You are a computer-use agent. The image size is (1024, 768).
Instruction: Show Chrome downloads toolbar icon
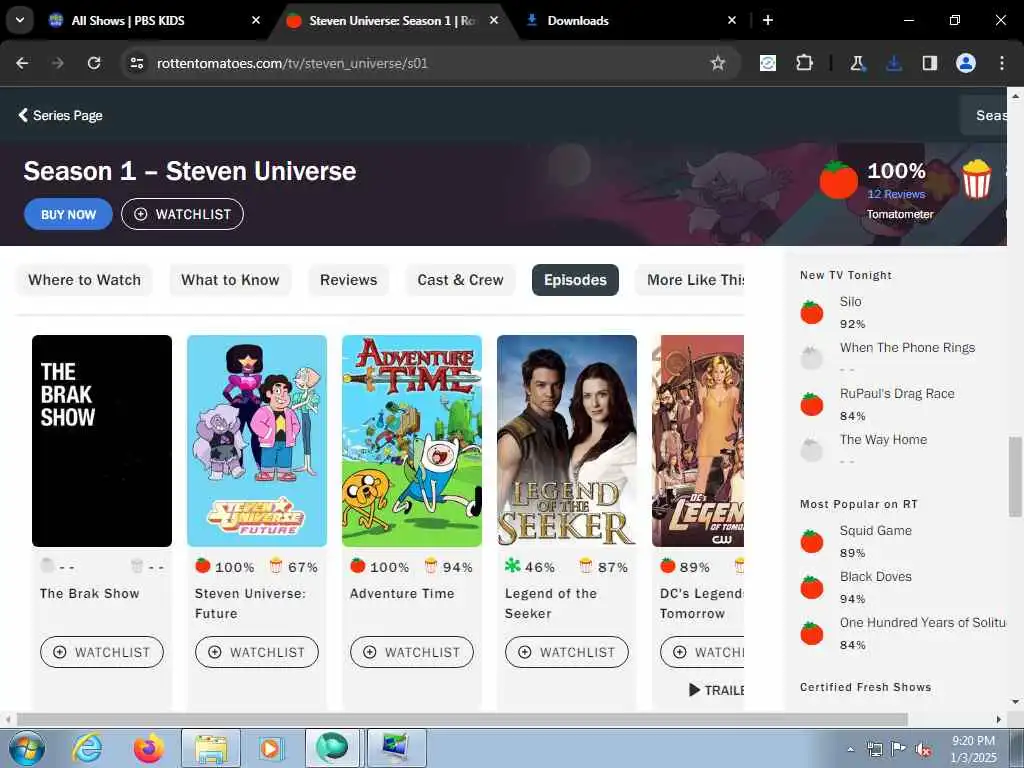coord(893,63)
